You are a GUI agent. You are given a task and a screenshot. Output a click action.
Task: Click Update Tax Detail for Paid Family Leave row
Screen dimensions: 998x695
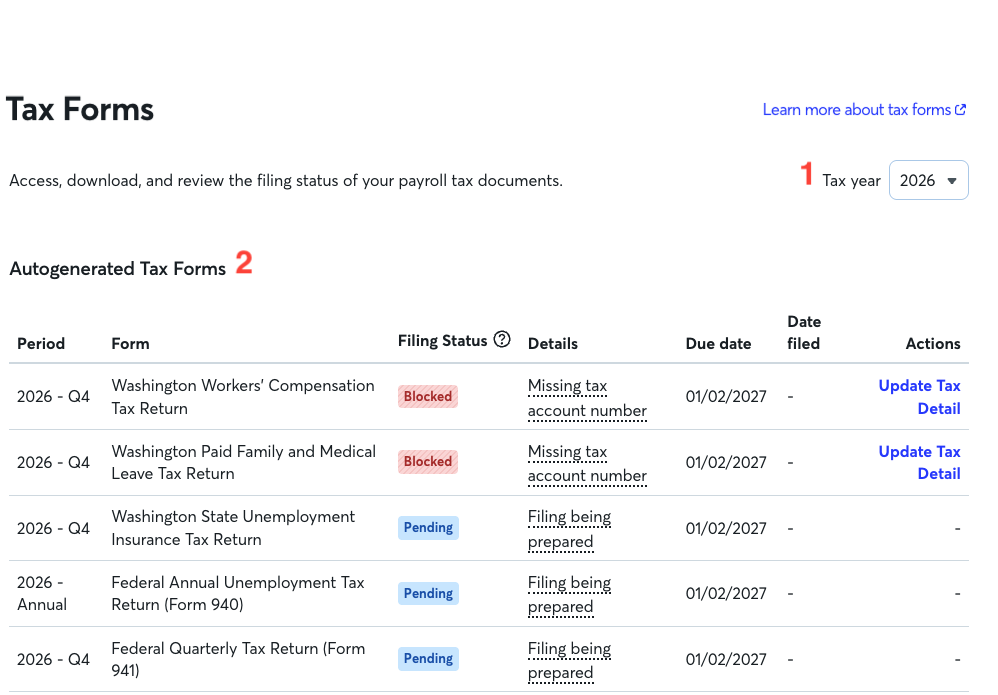click(x=919, y=463)
